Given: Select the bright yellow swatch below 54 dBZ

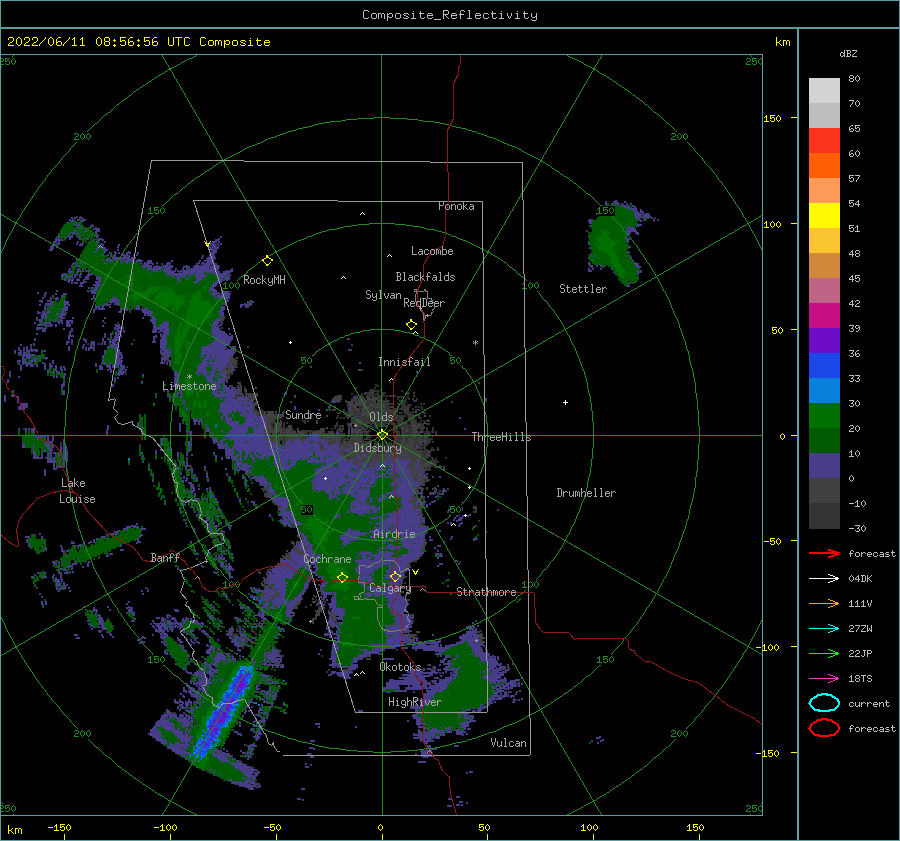Looking at the screenshot, I should [x=824, y=215].
